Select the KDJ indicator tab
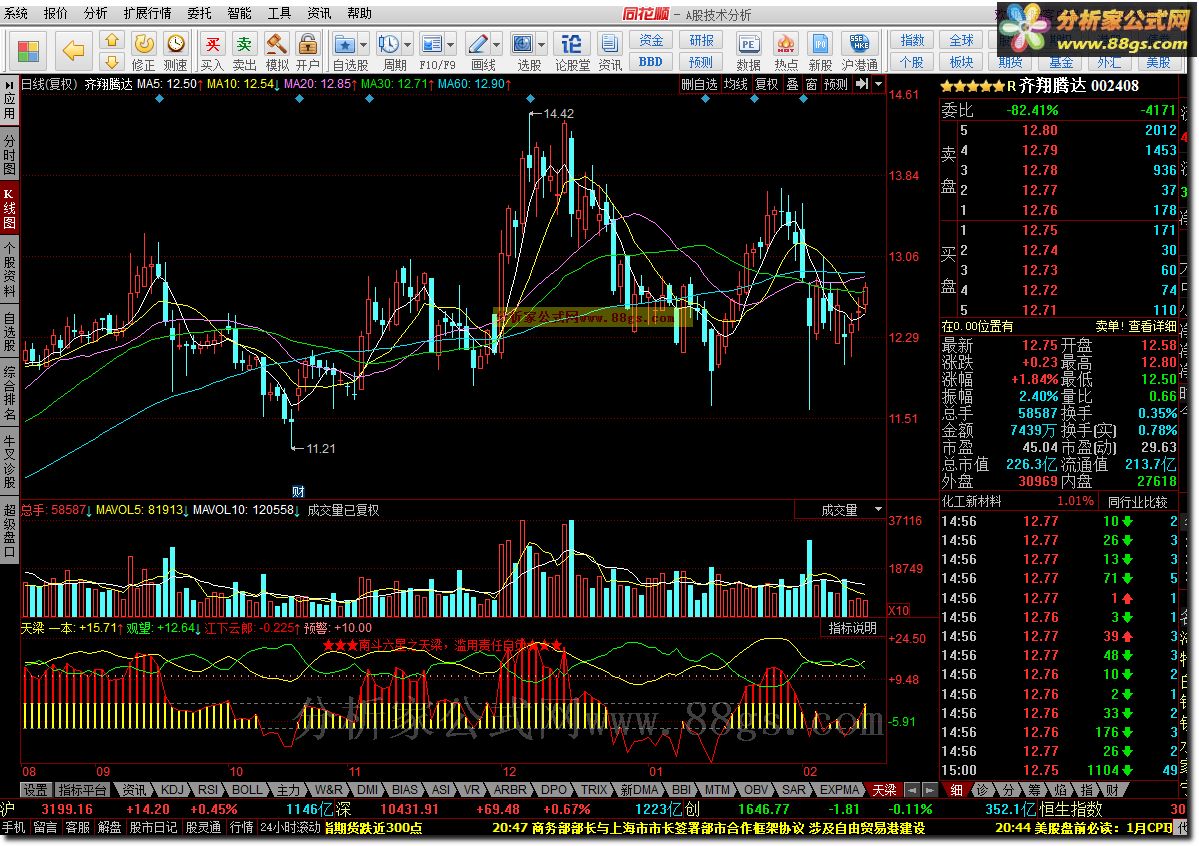Viewport: 1199px width, 846px height. (172, 789)
